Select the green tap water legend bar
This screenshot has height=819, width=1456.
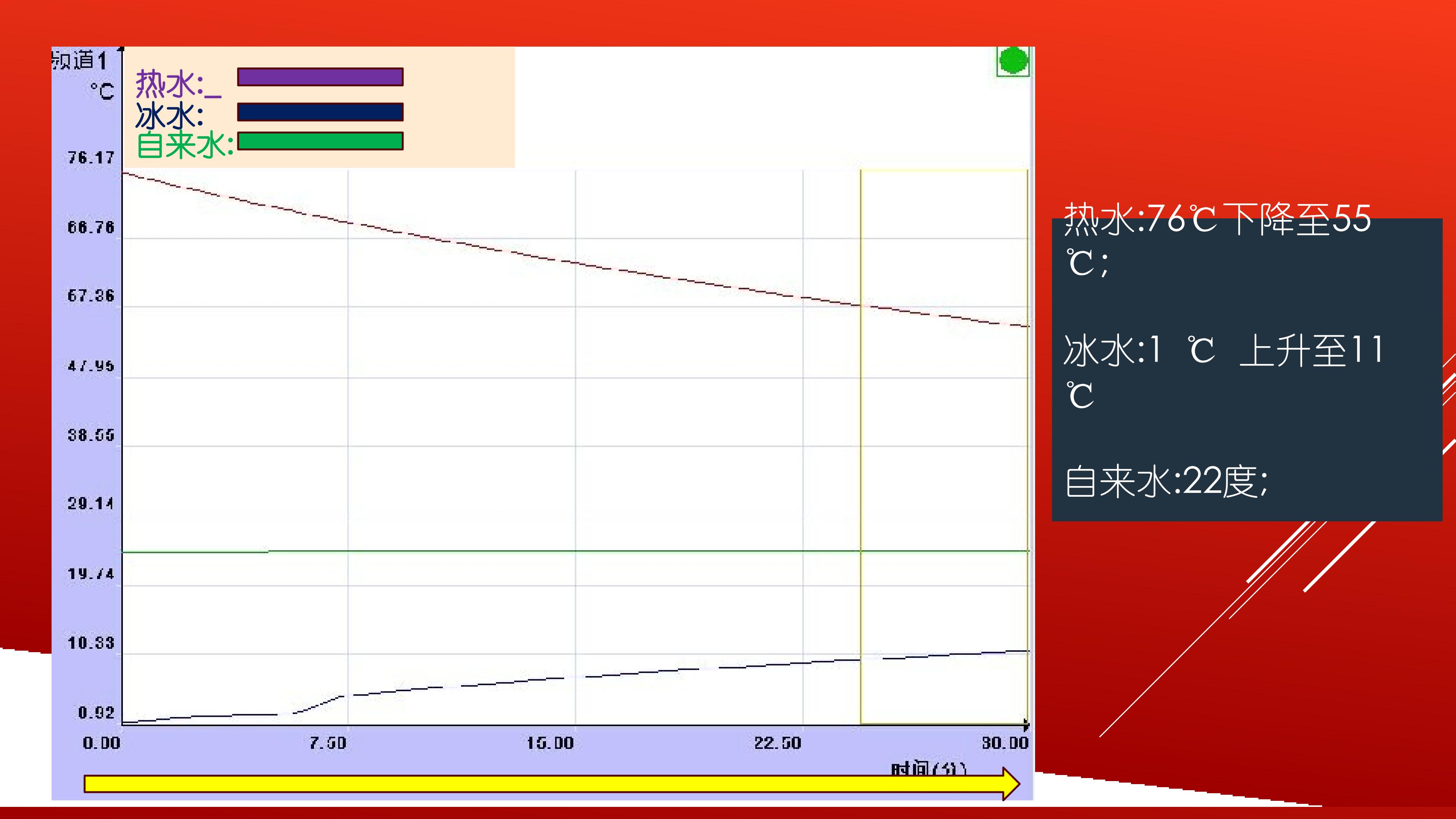coord(320,141)
